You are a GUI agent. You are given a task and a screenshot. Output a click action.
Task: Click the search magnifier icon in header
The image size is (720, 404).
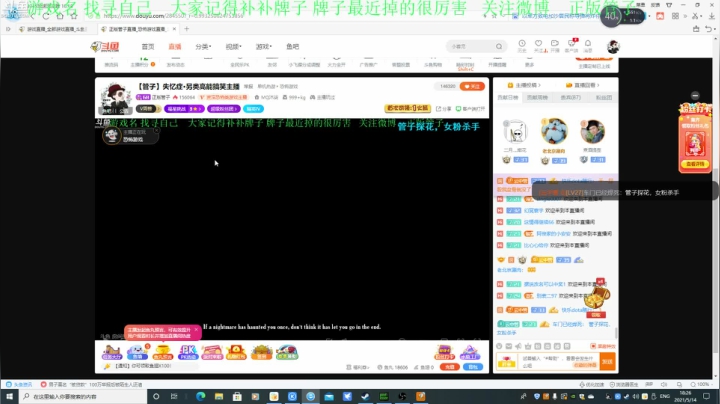[x=499, y=46]
